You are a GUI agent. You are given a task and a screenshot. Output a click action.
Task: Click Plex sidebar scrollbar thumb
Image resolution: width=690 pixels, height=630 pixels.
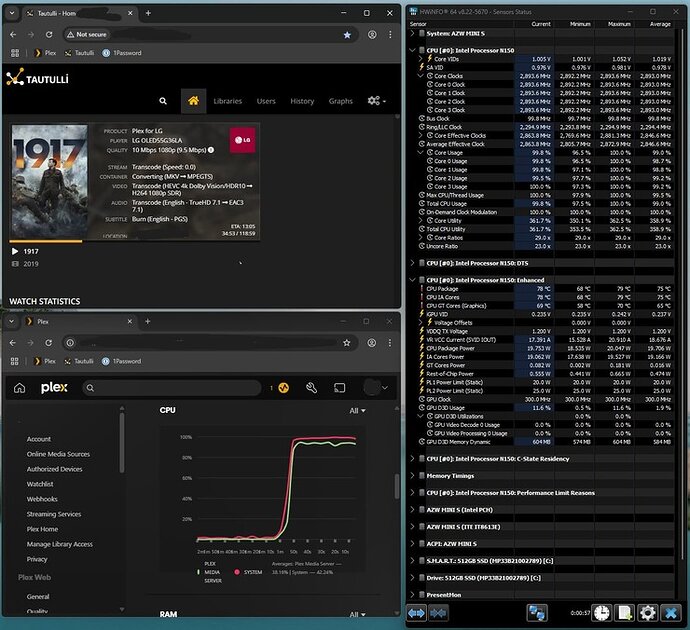[122, 442]
